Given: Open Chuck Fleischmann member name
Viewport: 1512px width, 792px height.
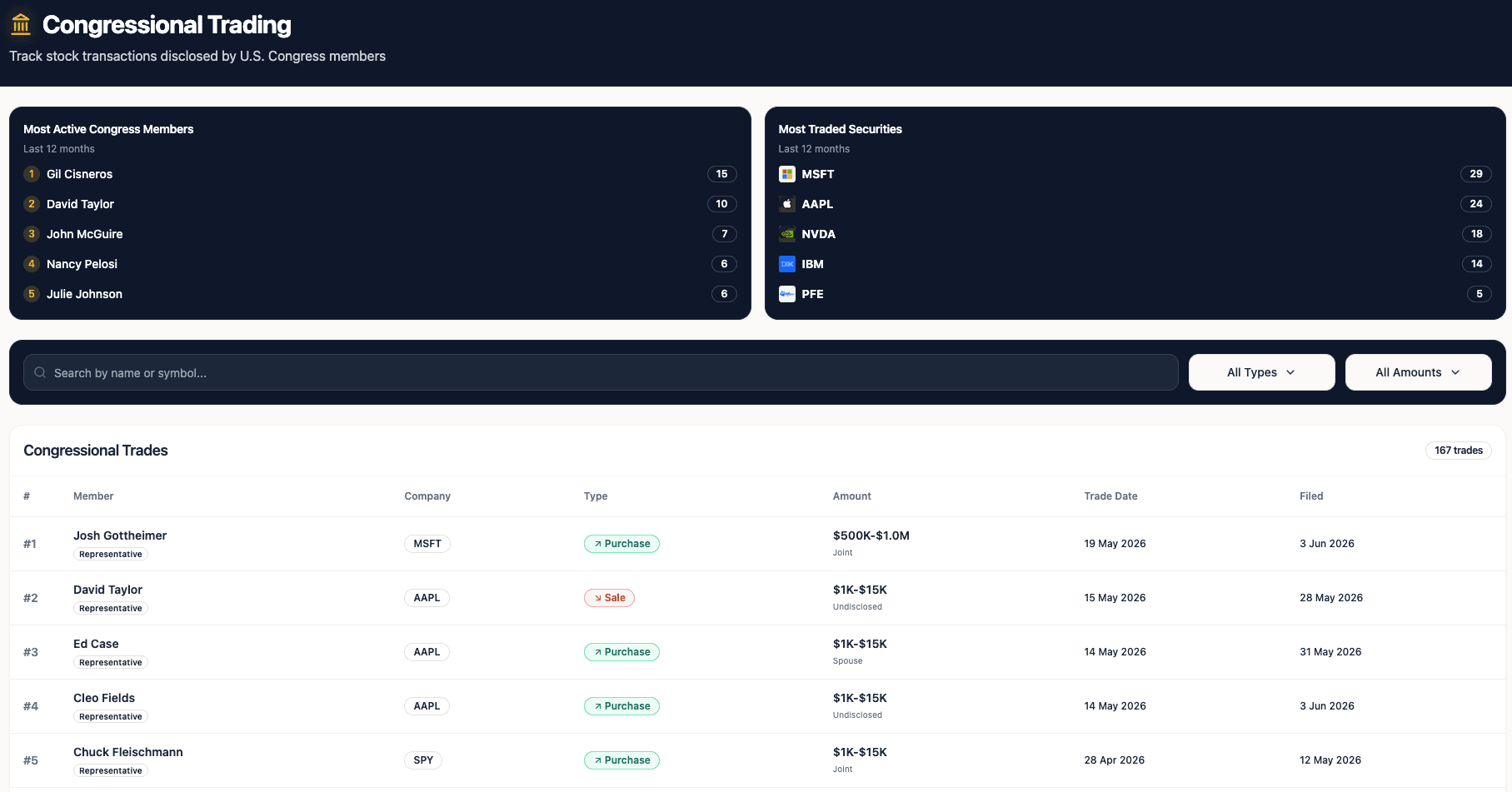Looking at the screenshot, I should tap(128, 752).
